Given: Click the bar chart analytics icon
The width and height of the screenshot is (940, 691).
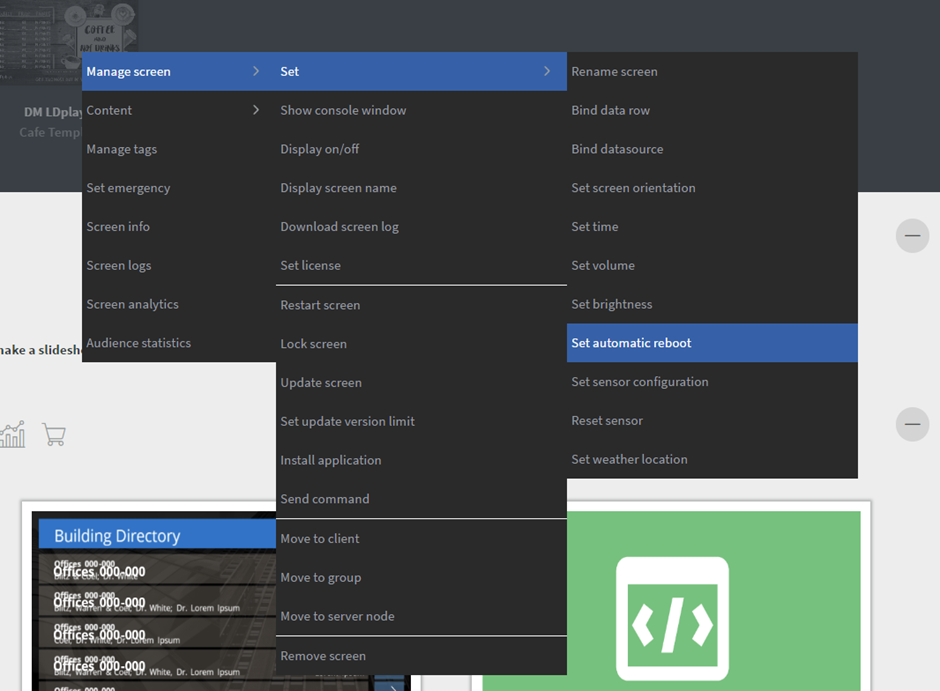Looking at the screenshot, I should (x=13, y=434).
